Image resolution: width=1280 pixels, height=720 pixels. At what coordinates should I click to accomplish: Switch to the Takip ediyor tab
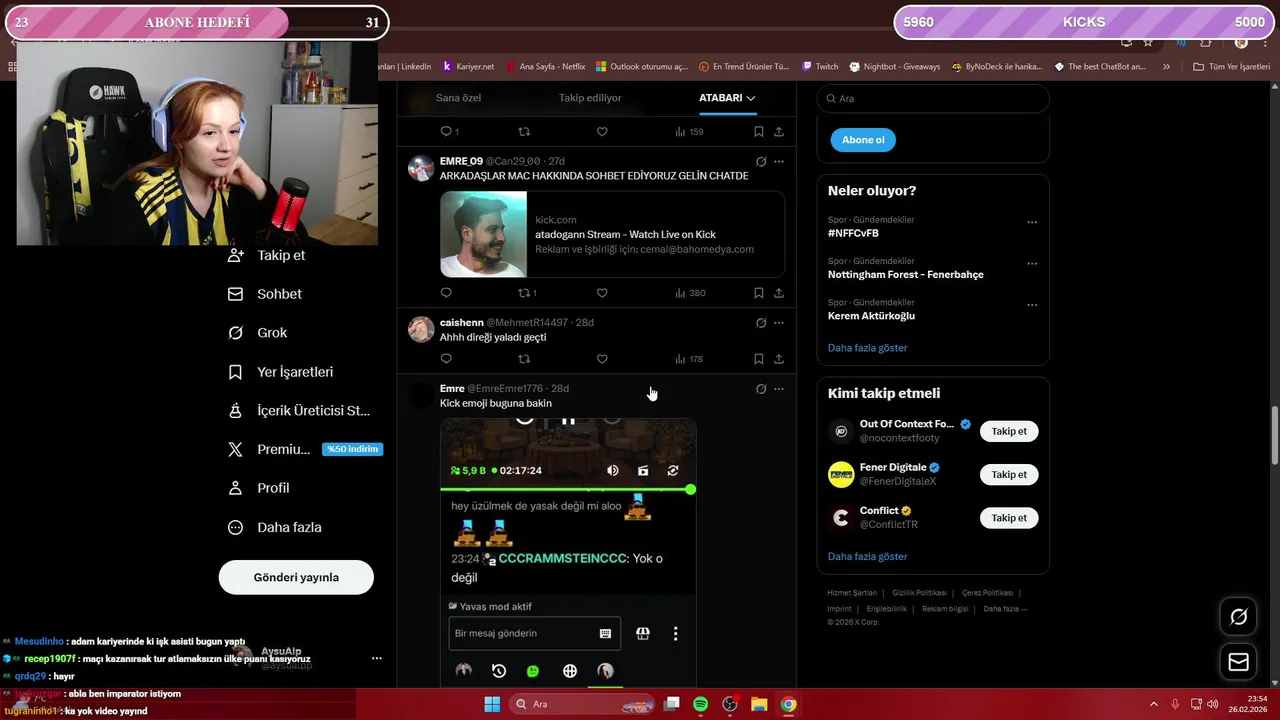tap(590, 98)
